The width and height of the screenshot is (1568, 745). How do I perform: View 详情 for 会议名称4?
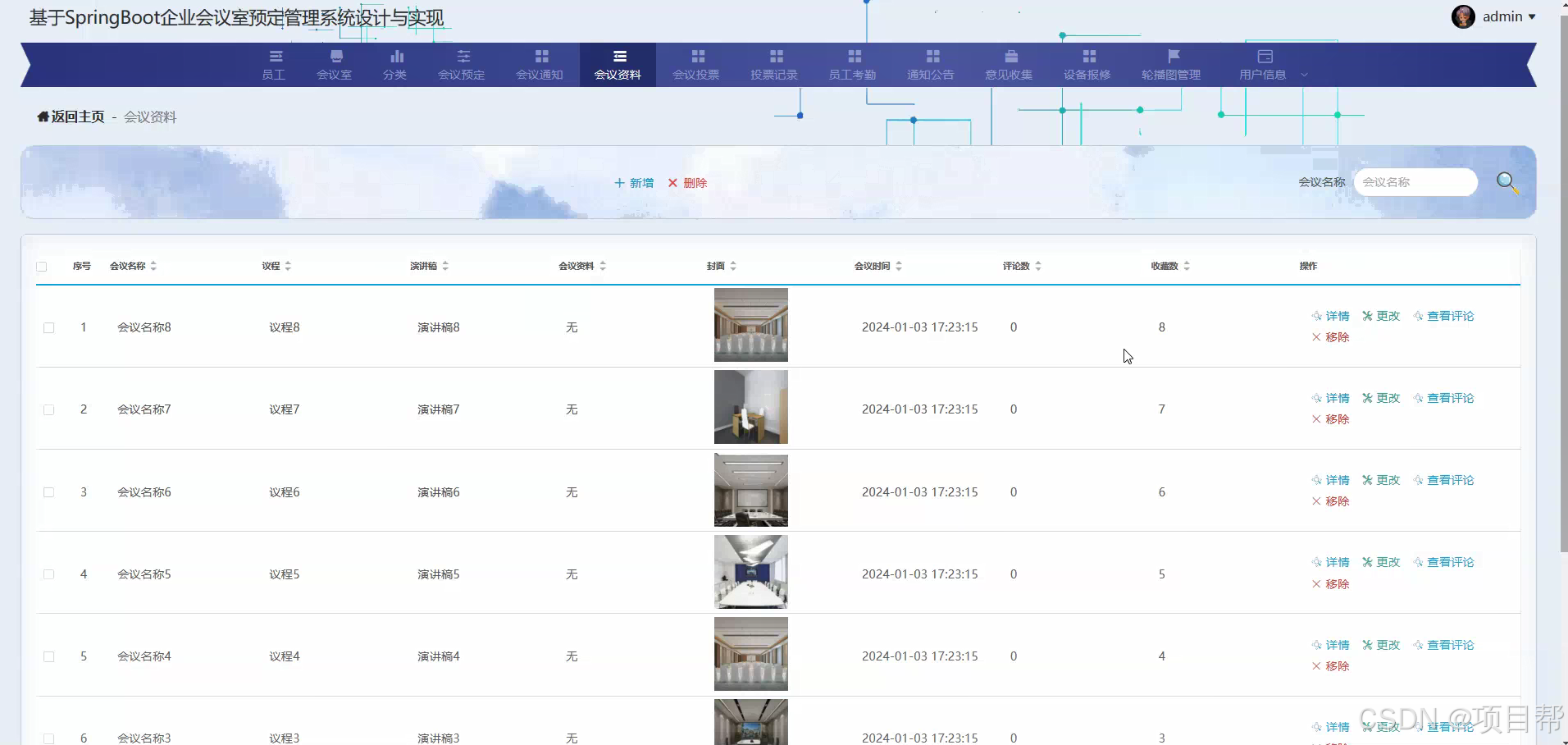(1330, 645)
